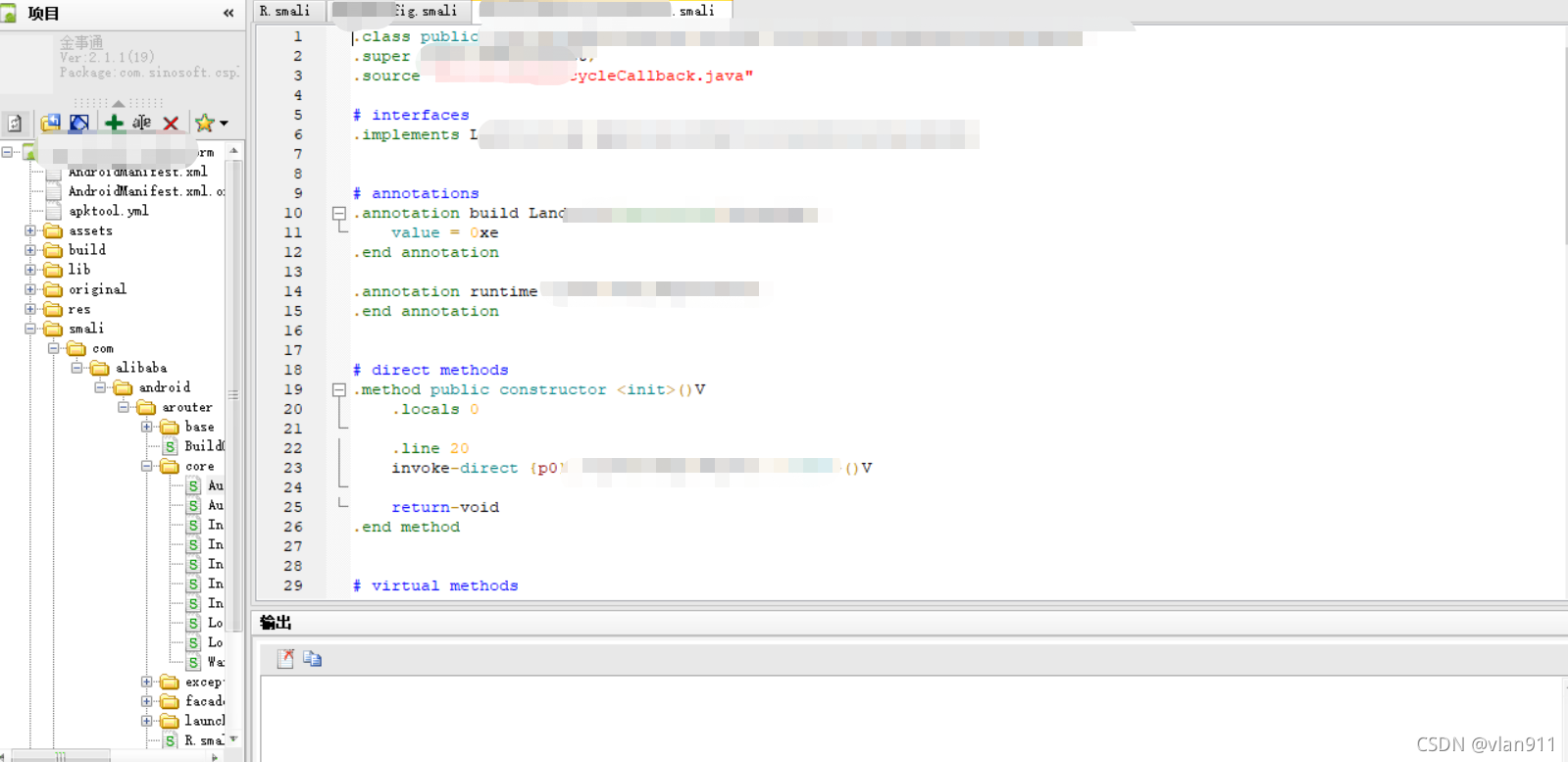Viewport: 1568px width, 762px height.
Task: Collapse the arouter folder
Action: pyautogui.click(x=125, y=407)
